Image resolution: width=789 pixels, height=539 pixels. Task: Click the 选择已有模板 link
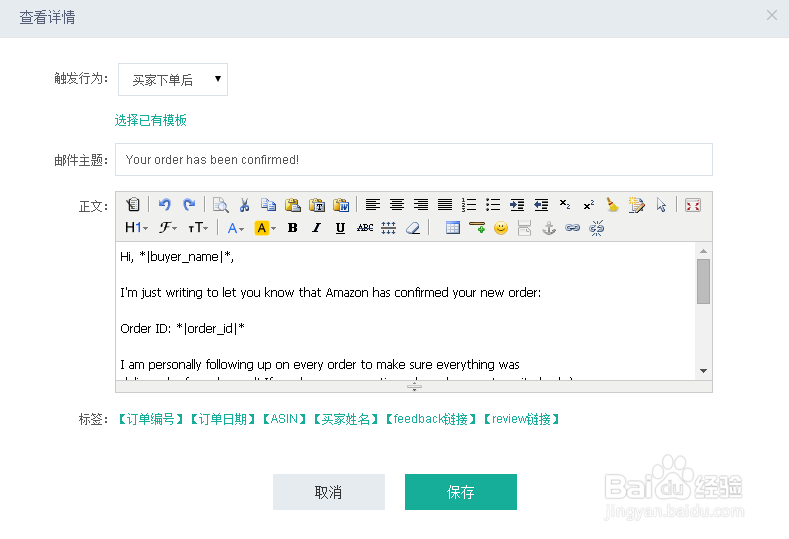[x=150, y=120]
